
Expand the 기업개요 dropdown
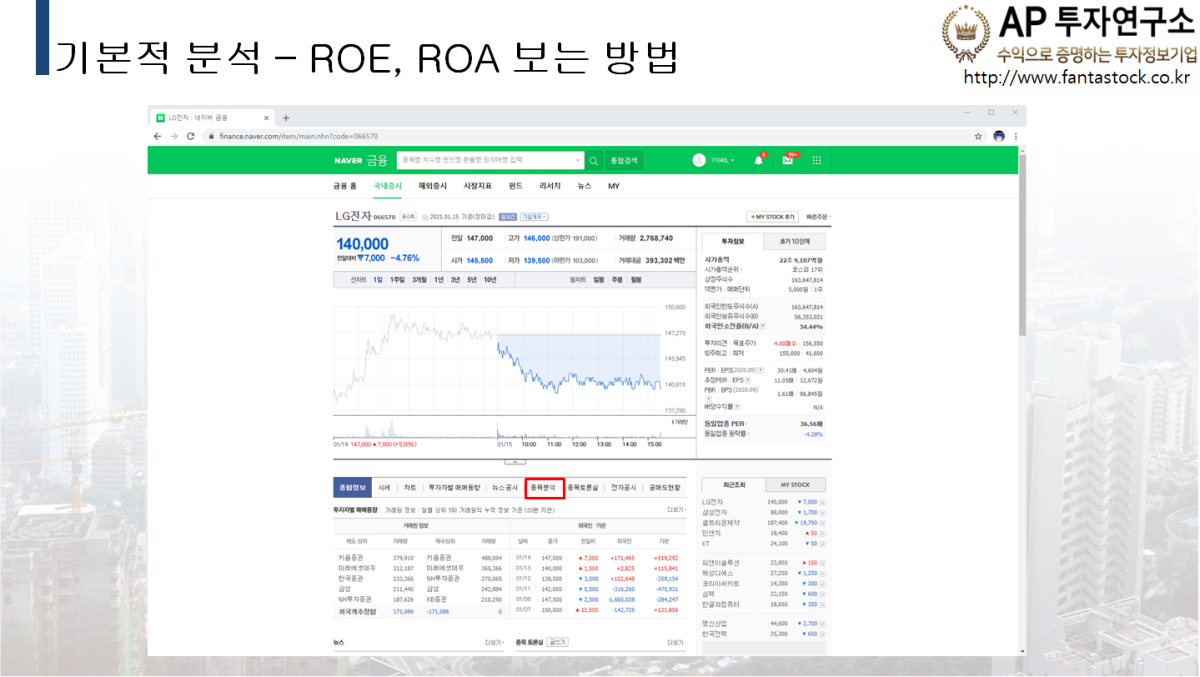[x=534, y=216]
